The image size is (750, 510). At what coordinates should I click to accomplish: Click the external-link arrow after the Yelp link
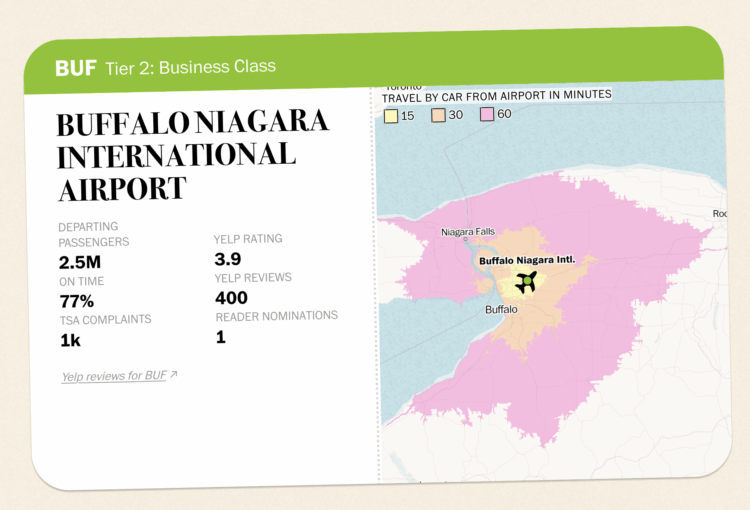[x=174, y=374]
